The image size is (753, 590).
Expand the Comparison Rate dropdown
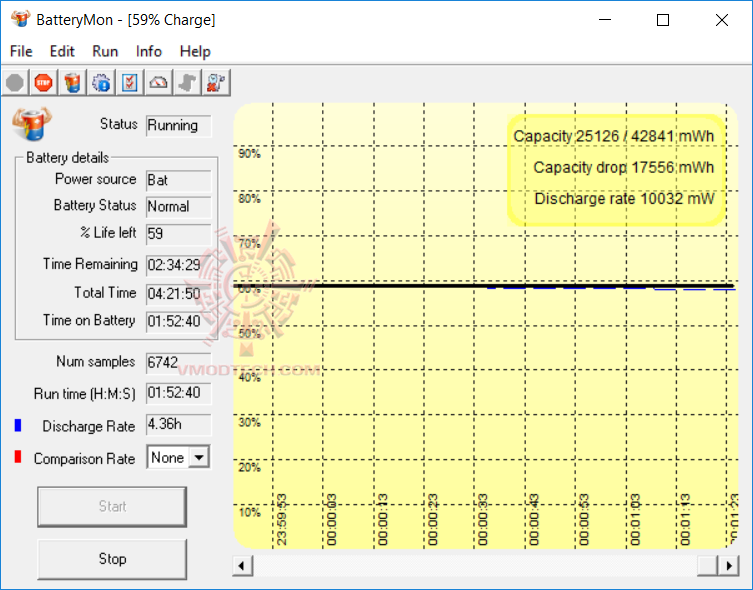pos(199,458)
